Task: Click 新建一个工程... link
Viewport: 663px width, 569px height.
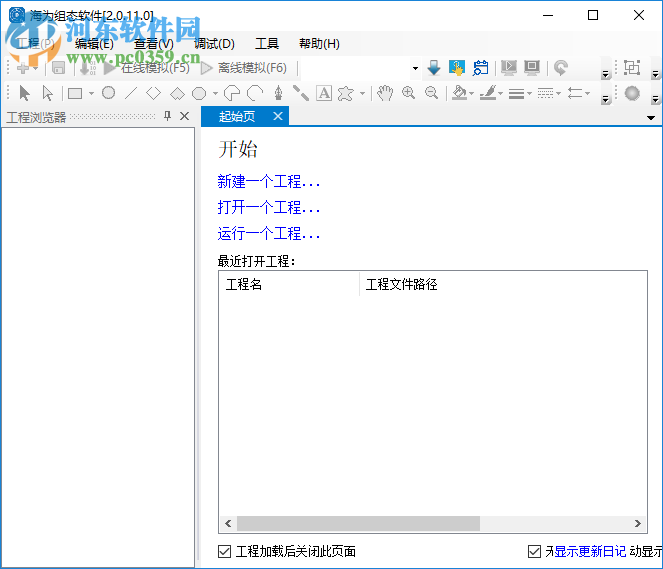Action: [268, 182]
